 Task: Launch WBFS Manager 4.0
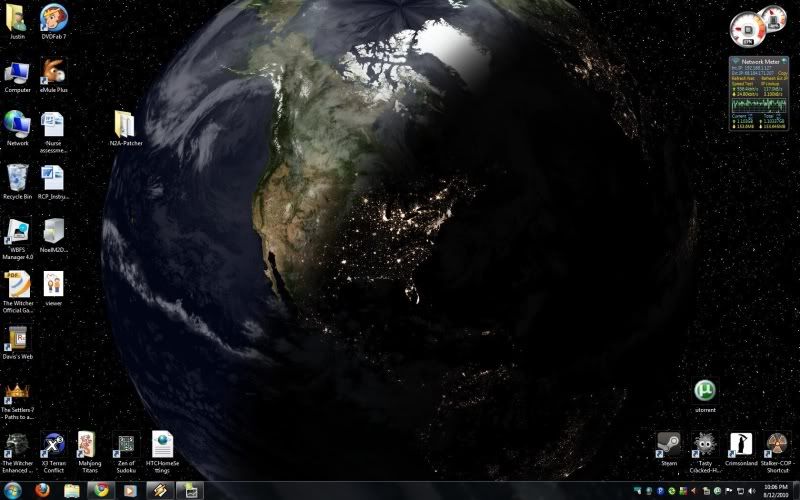pos(17,231)
